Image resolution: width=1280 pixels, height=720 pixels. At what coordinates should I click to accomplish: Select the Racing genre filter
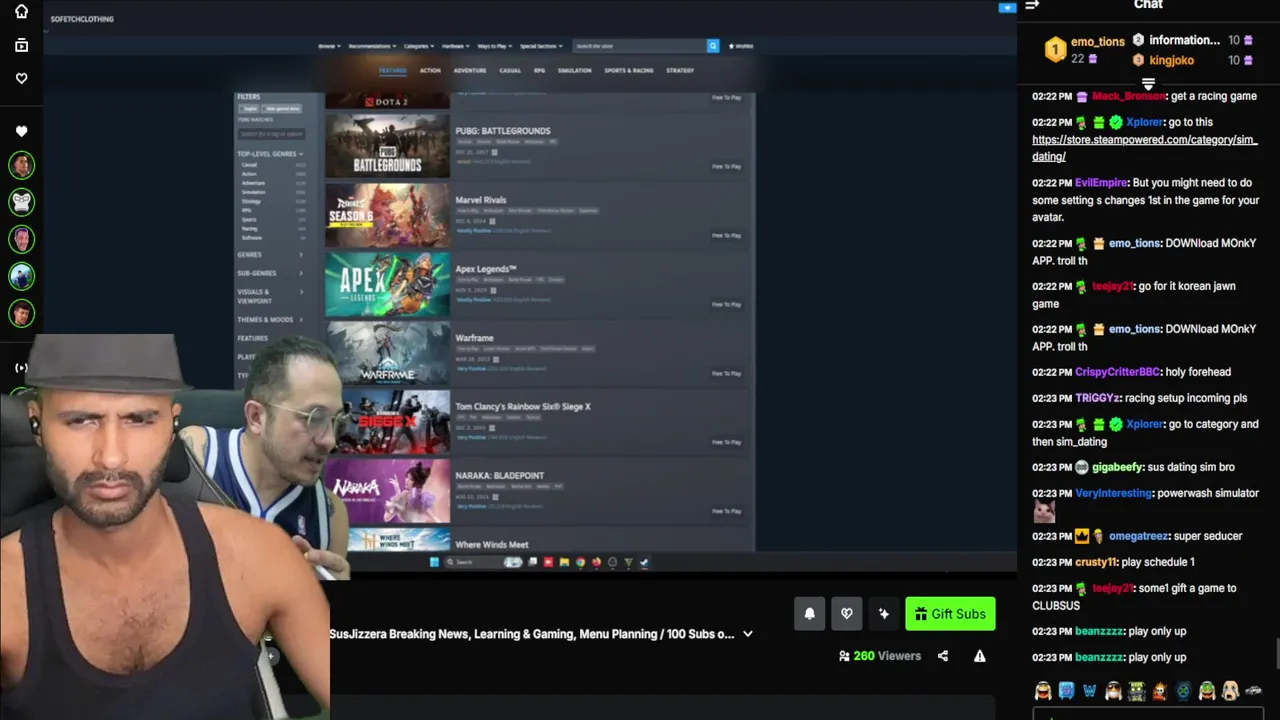[250, 229]
